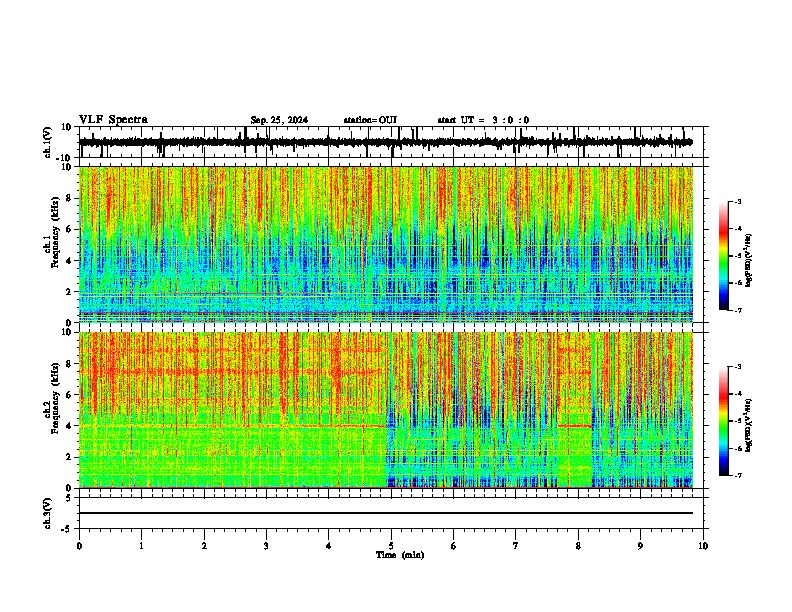Click the ch.1 spectrogram panel
The image size is (792, 612).
point(386,244)
